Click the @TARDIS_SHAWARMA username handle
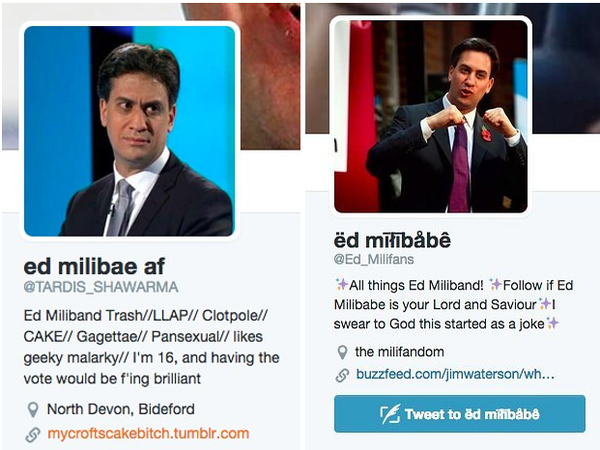The image size is (600, 450). pyautogui.click(x=101, y=287)
